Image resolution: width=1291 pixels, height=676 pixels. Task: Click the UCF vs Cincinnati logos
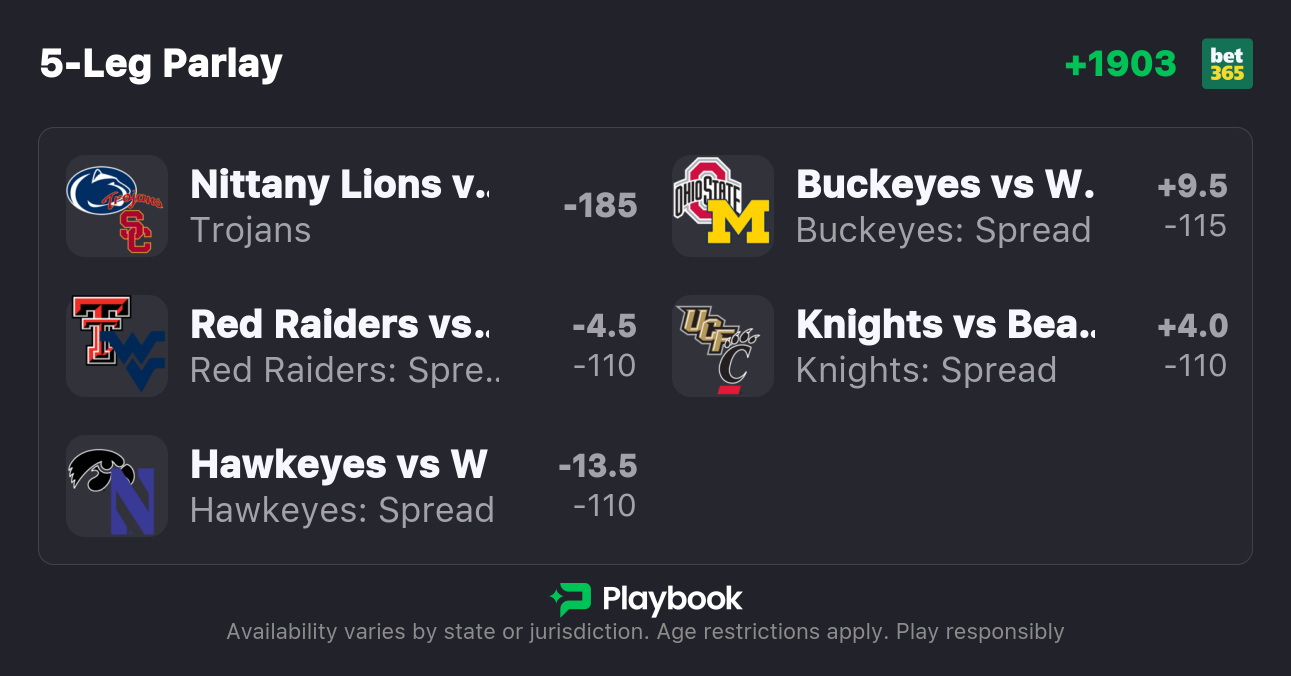723,346
